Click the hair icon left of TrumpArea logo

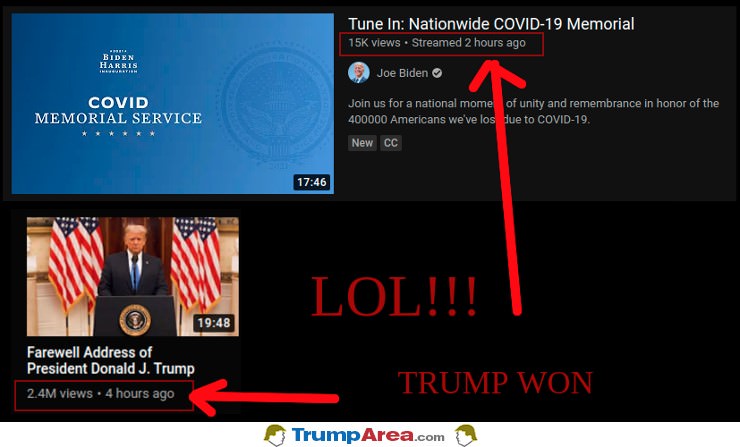click(x=275, y=435)
